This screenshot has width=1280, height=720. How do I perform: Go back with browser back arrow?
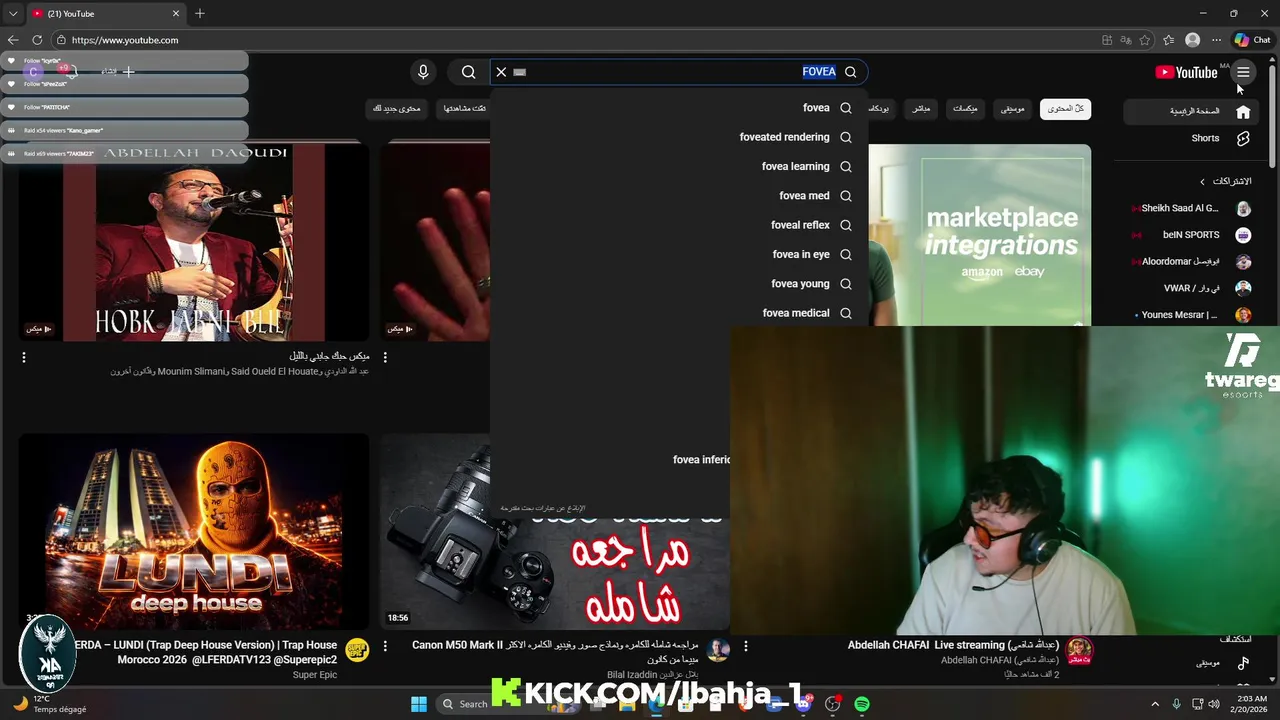(x=13, y=40)
